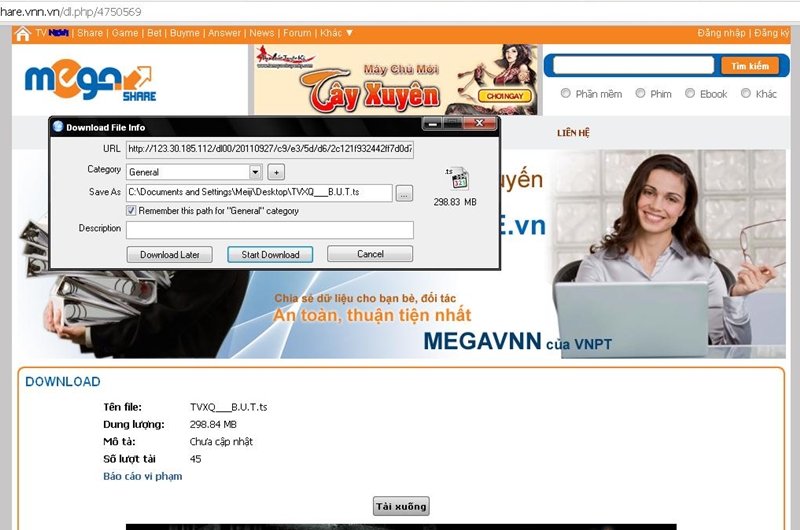Click the Download Later button
Viewport: 800px width, 530px height.
point(169,255)
